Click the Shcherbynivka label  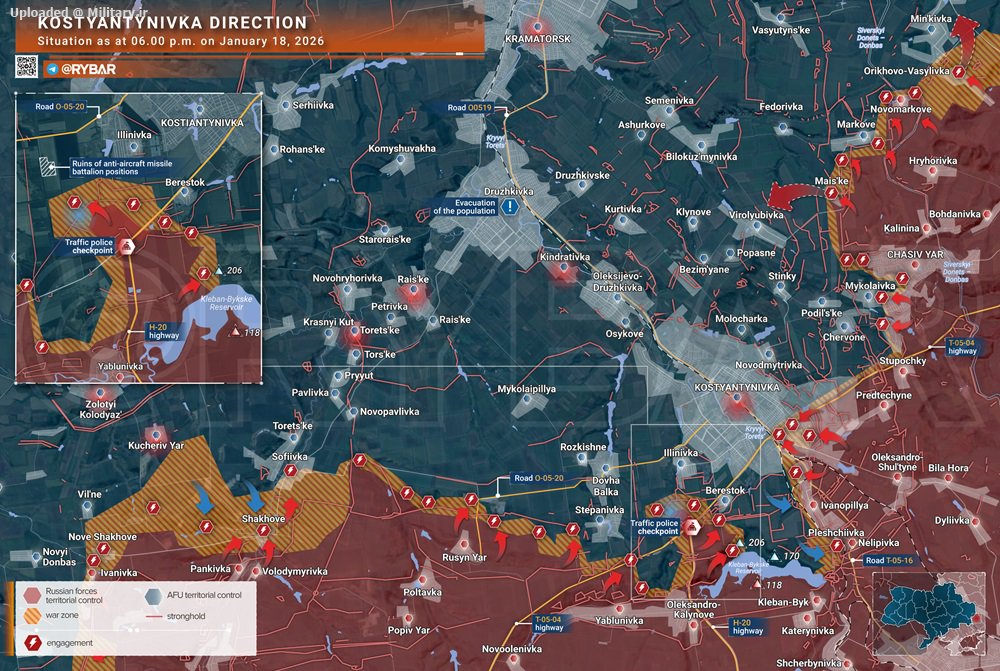(x=809, y=664)
